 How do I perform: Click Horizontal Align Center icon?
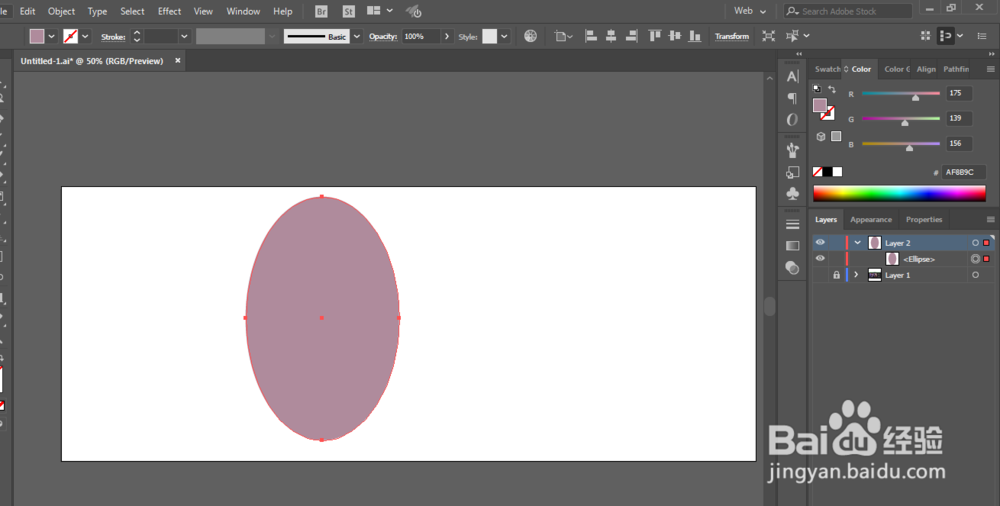click(611, 36)
